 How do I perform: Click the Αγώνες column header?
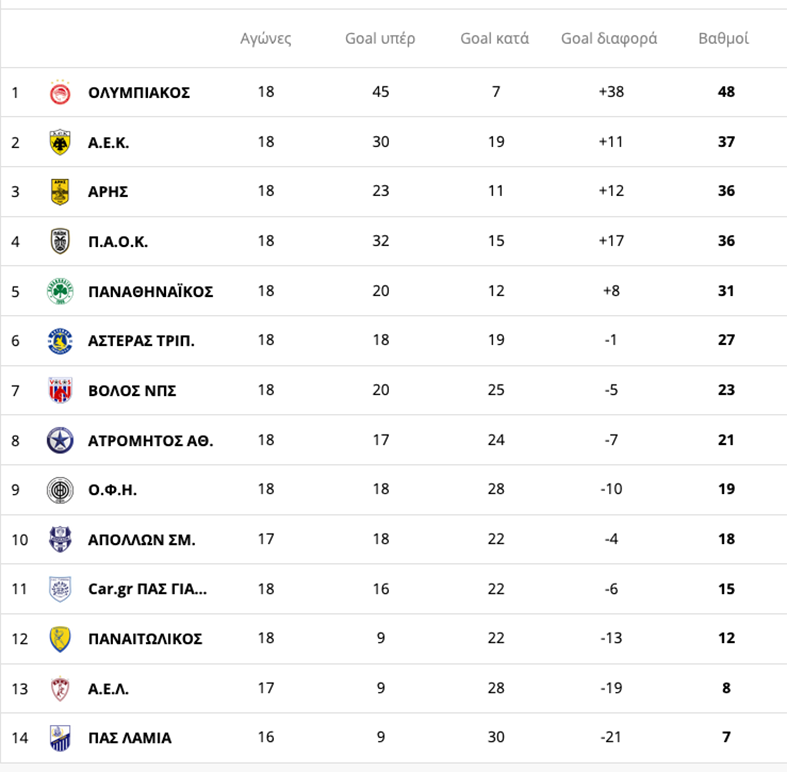266,39
